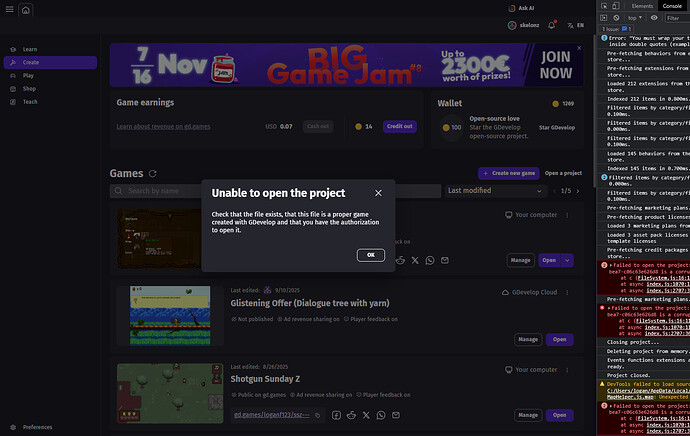Open the Learn section in sidebar
The width and height of the screenshot is (690, 436).
50,49
